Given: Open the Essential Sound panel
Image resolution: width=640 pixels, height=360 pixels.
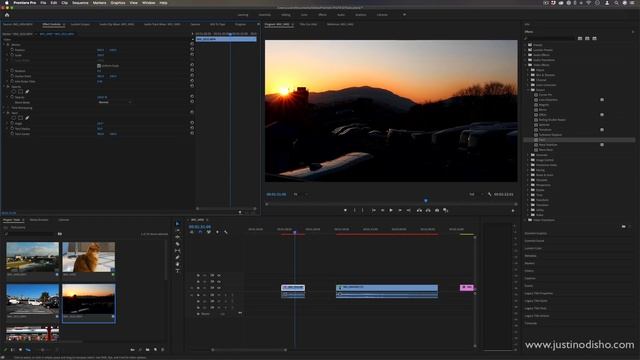Looking at the screenshot, I should 534,241.
